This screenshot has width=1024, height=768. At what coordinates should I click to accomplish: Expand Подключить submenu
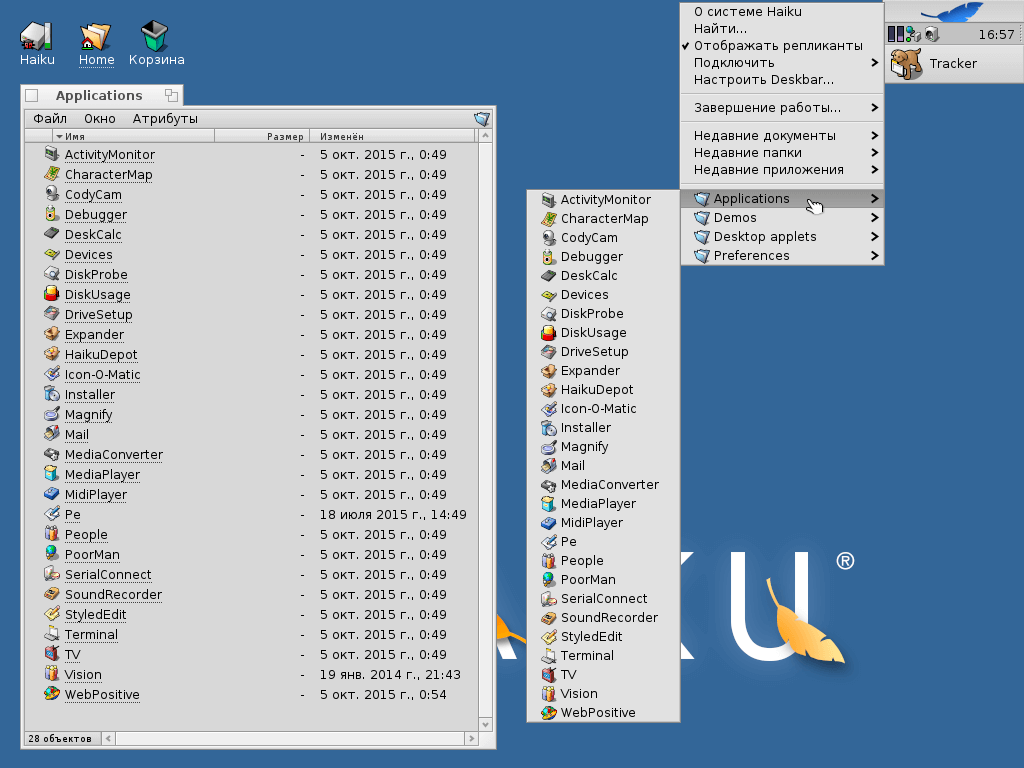tap(782, 63)
